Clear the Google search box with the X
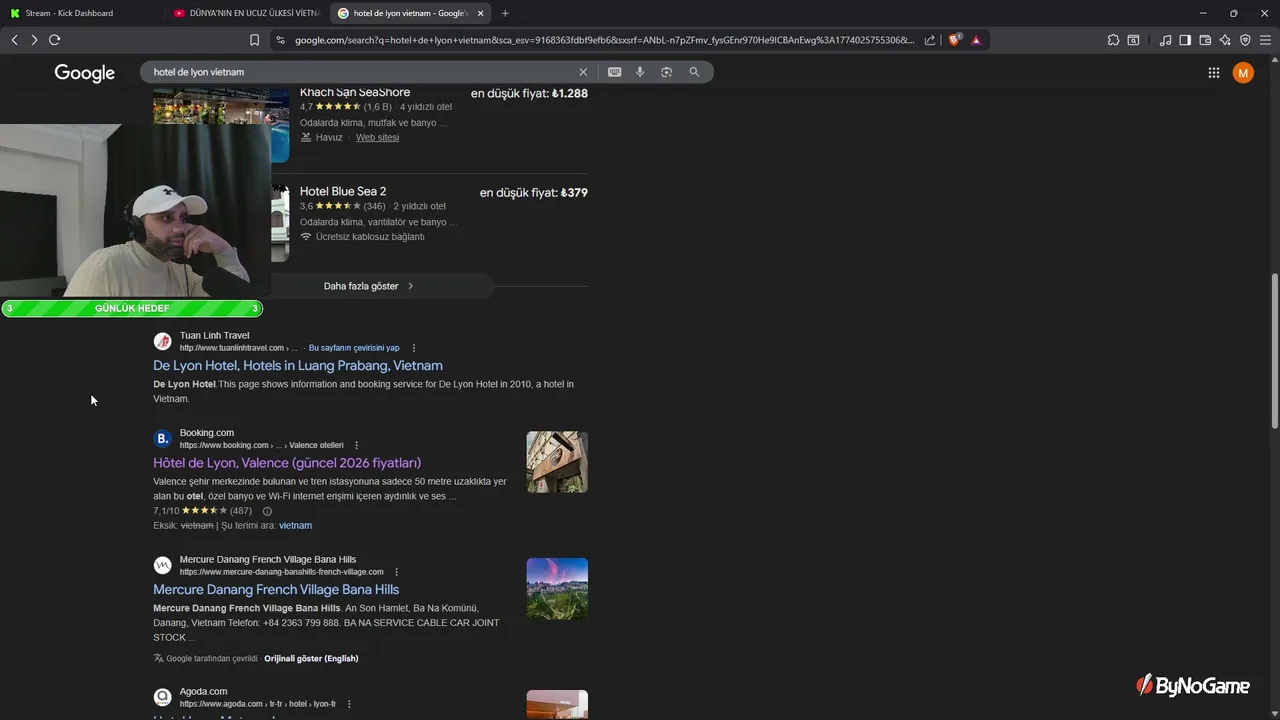The width and height of the screenshot is (1280, 720). point(583,72)
